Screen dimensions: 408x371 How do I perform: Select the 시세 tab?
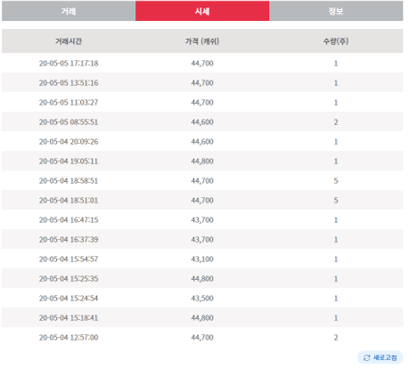[x=202, y=11]
